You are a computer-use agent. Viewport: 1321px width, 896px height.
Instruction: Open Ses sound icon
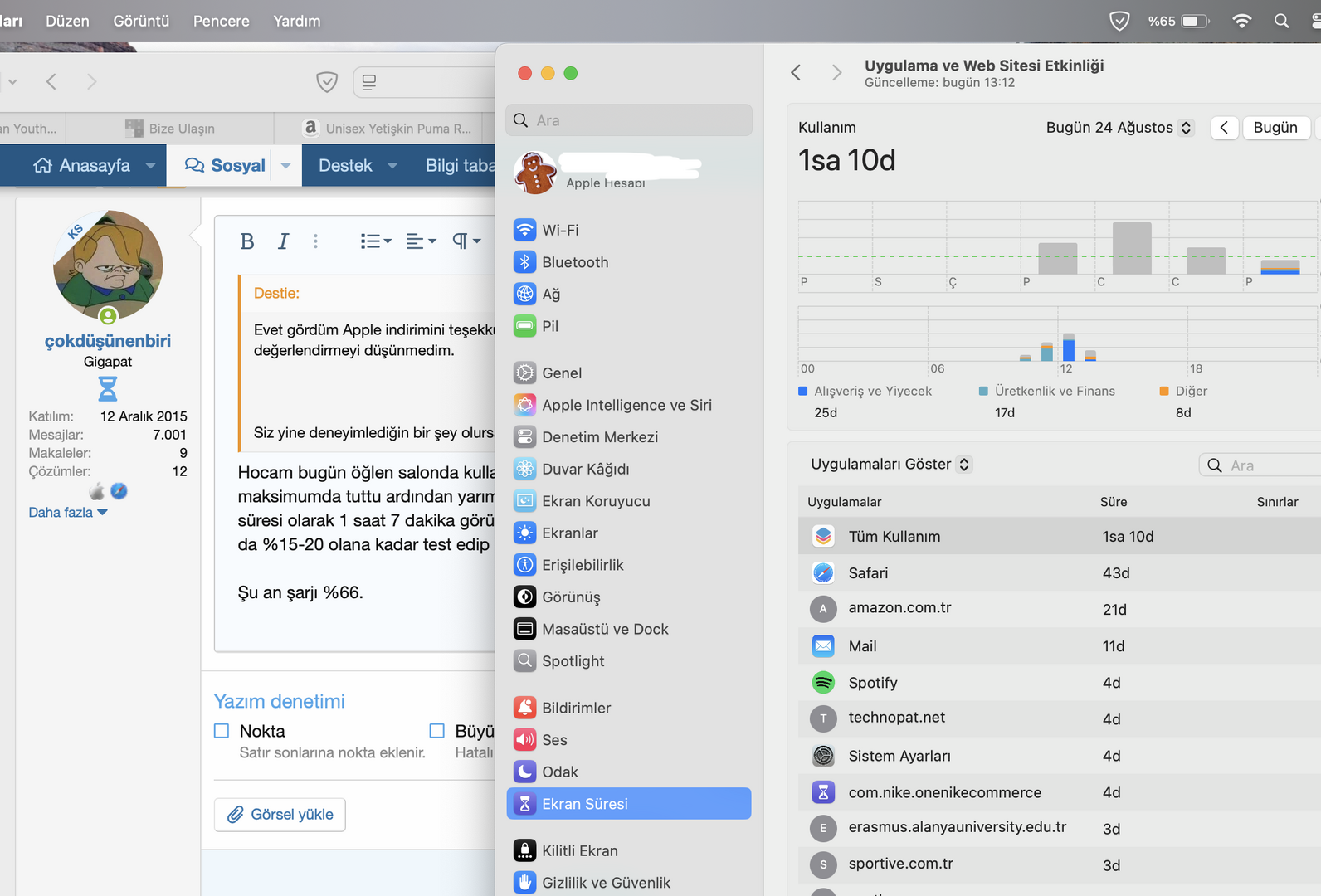click(x=524, y=739)
